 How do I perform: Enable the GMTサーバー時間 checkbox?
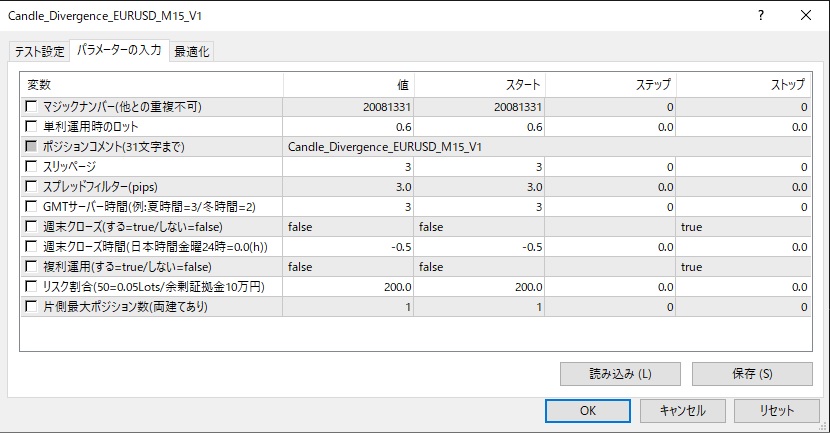coord(33,207)
